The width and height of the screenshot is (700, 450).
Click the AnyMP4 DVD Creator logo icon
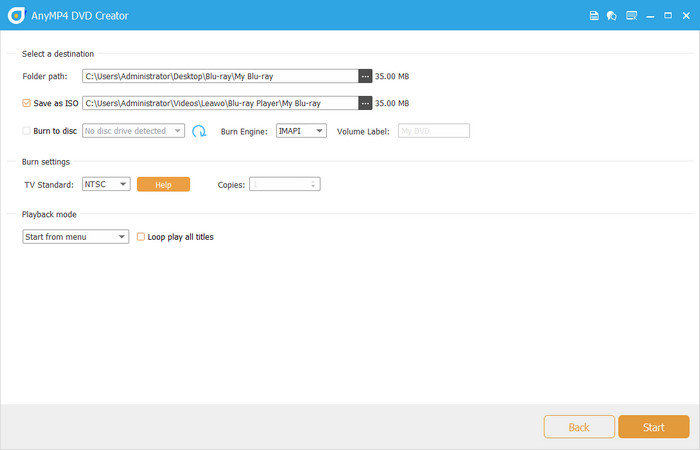coord(12,16)
